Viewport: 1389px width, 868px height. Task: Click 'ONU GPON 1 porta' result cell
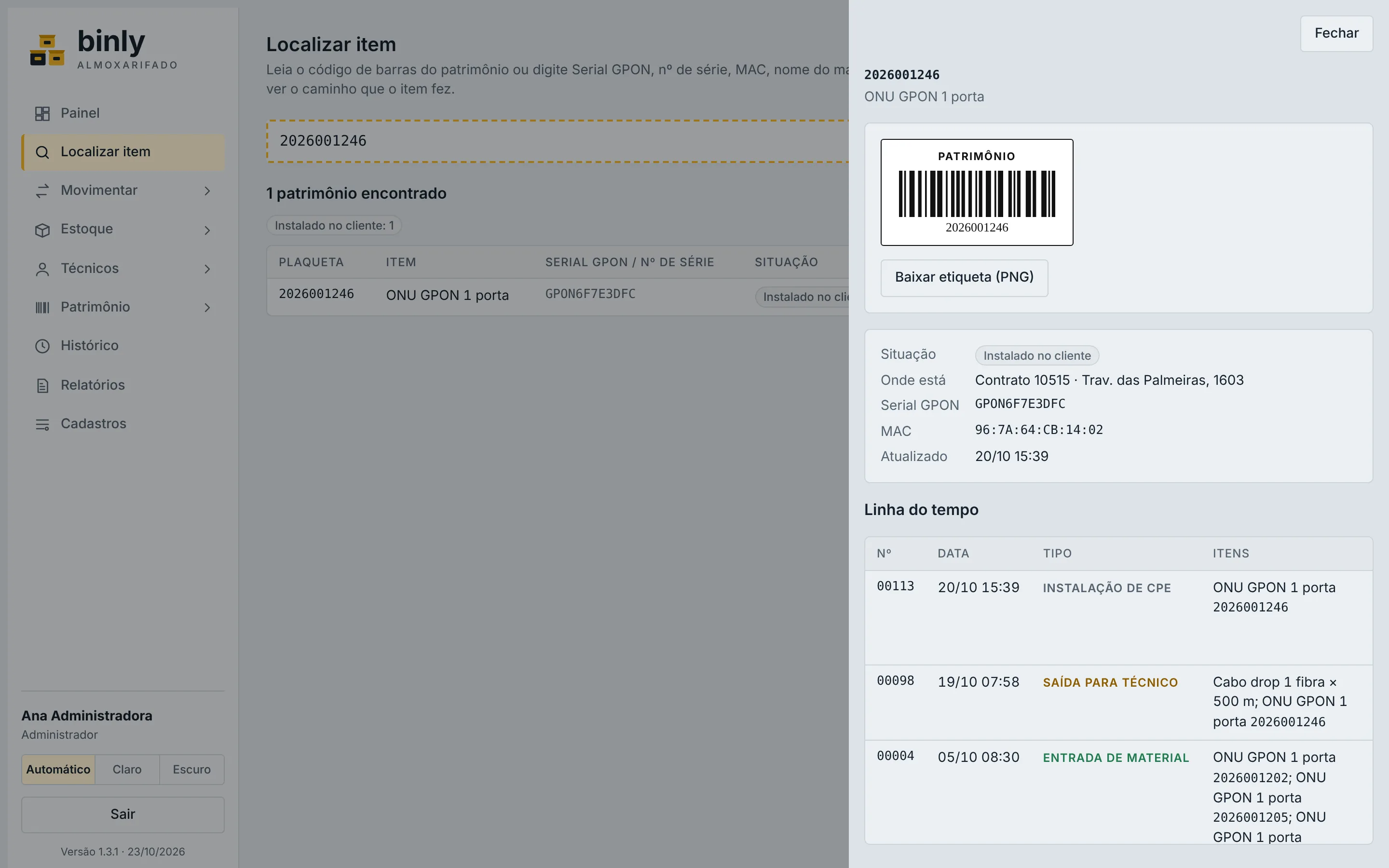pyautogui.click(x=447, y=295)
